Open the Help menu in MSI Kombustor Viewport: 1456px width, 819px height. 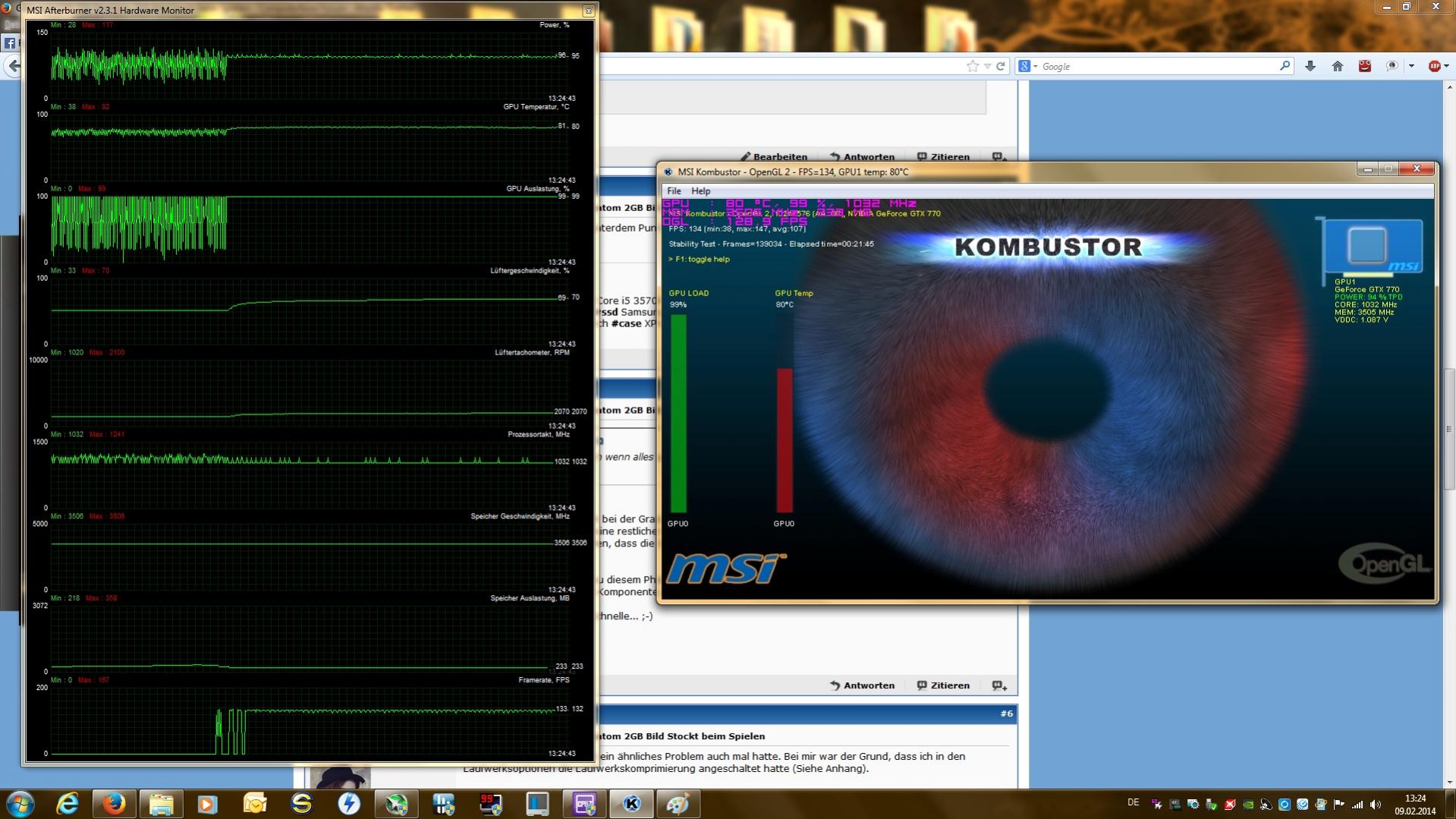(701, 191)
